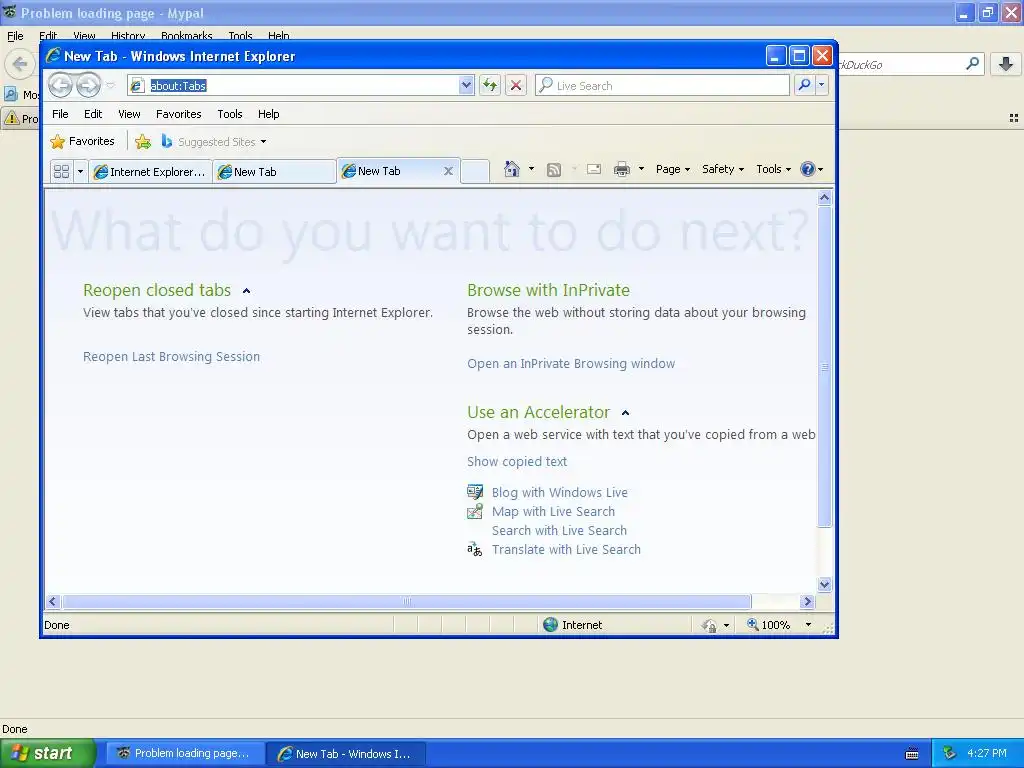The height and width of the screenshot is (768, 1024).
Task: Click Open an InPrivate Browsing window link
Action: 571,364
